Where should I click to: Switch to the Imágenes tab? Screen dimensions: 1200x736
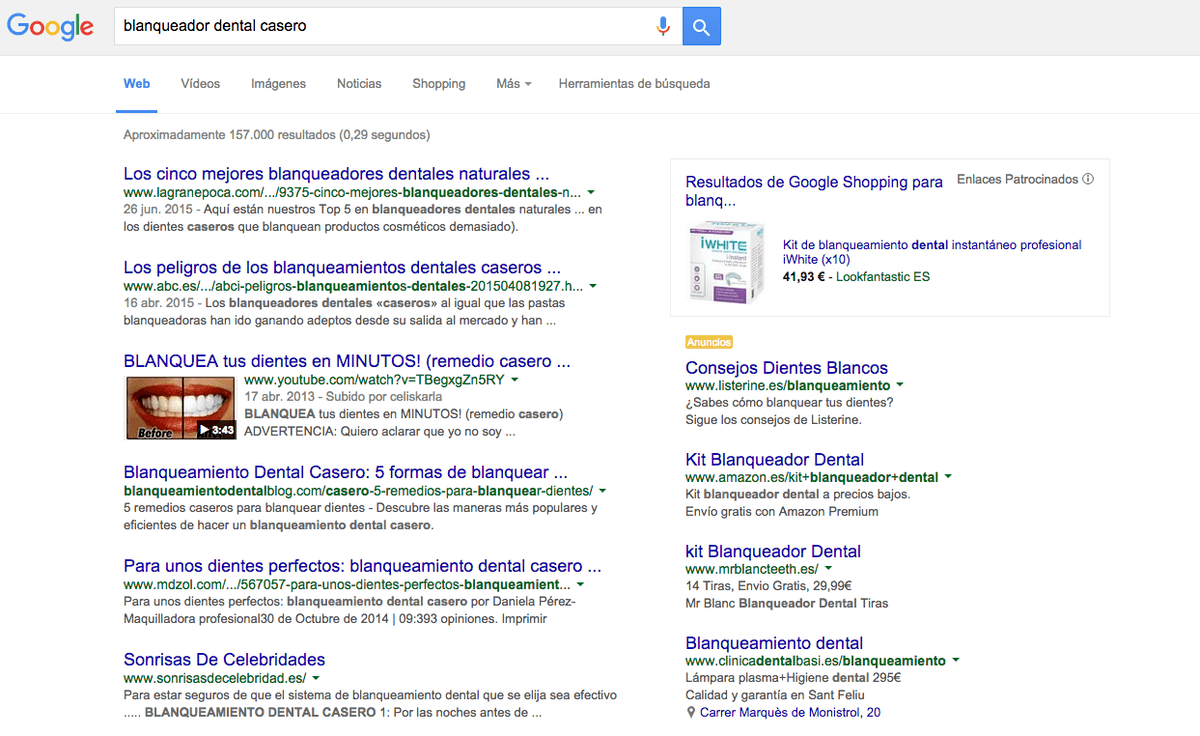click(278, 84)
